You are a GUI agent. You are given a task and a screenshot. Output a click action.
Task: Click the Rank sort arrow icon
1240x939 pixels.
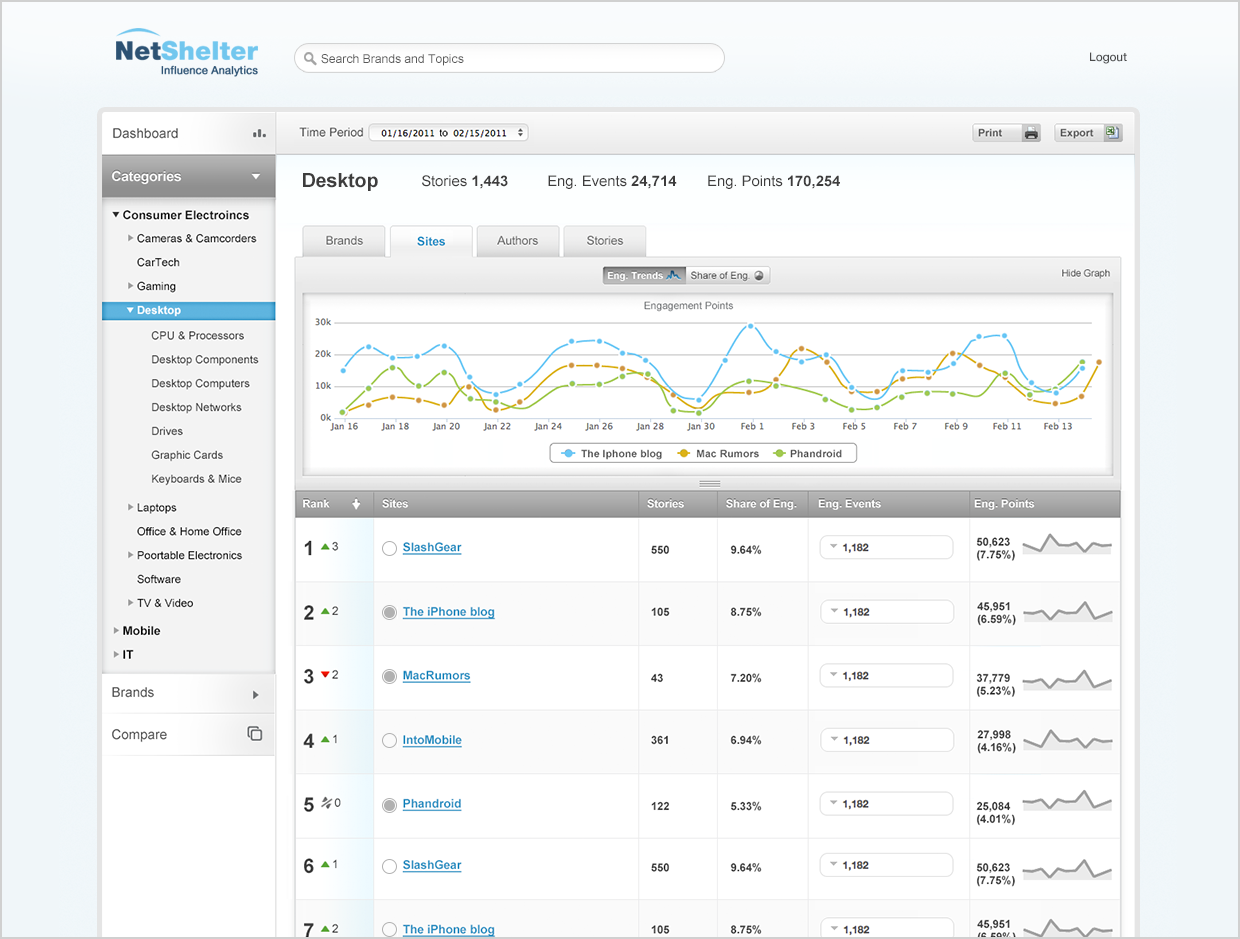pyautogui.click(x=356, y=504)
